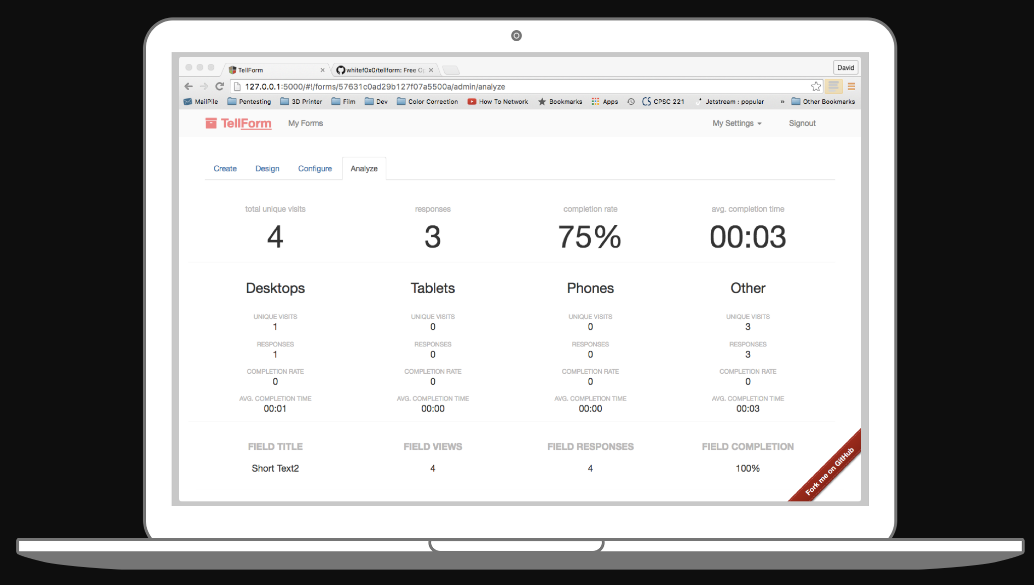The image size is (1034, 585).
Task: Switch to the Configure tab
Action: click(315, 168)
